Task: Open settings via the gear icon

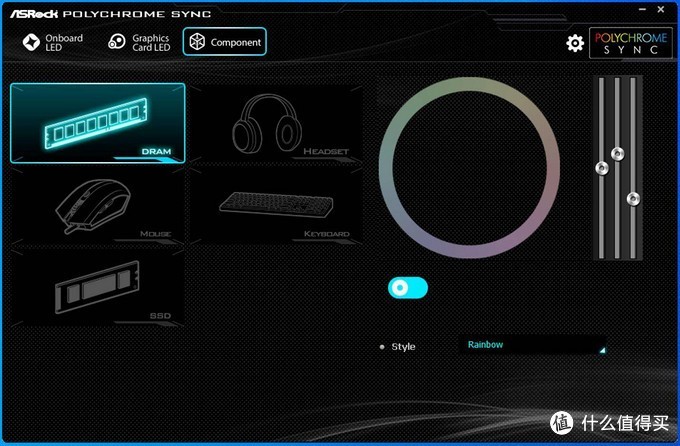Action: (575, 43)
